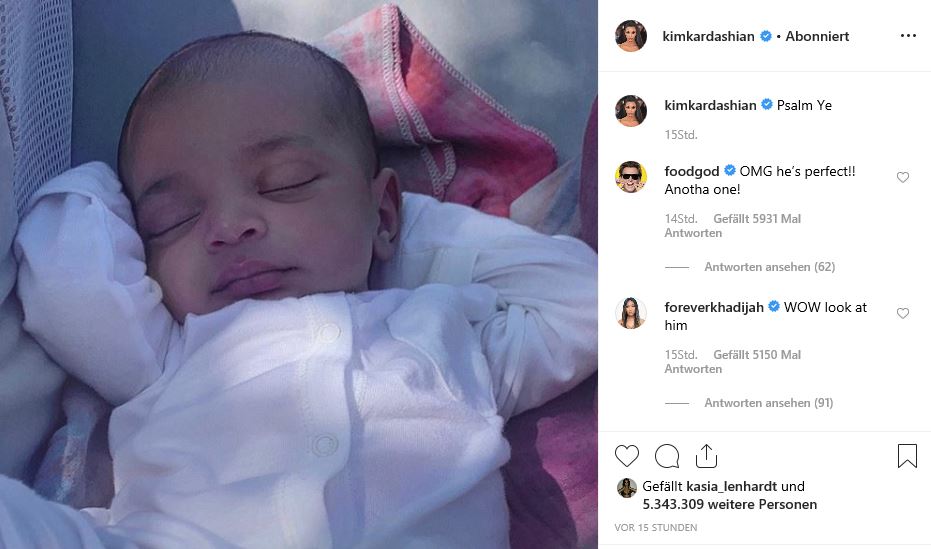Expand Antworten ansehen (62) replies
Image resolution: width=931 pixels, height=549 pixels.
pyautogui.click(x=770, y=267)
